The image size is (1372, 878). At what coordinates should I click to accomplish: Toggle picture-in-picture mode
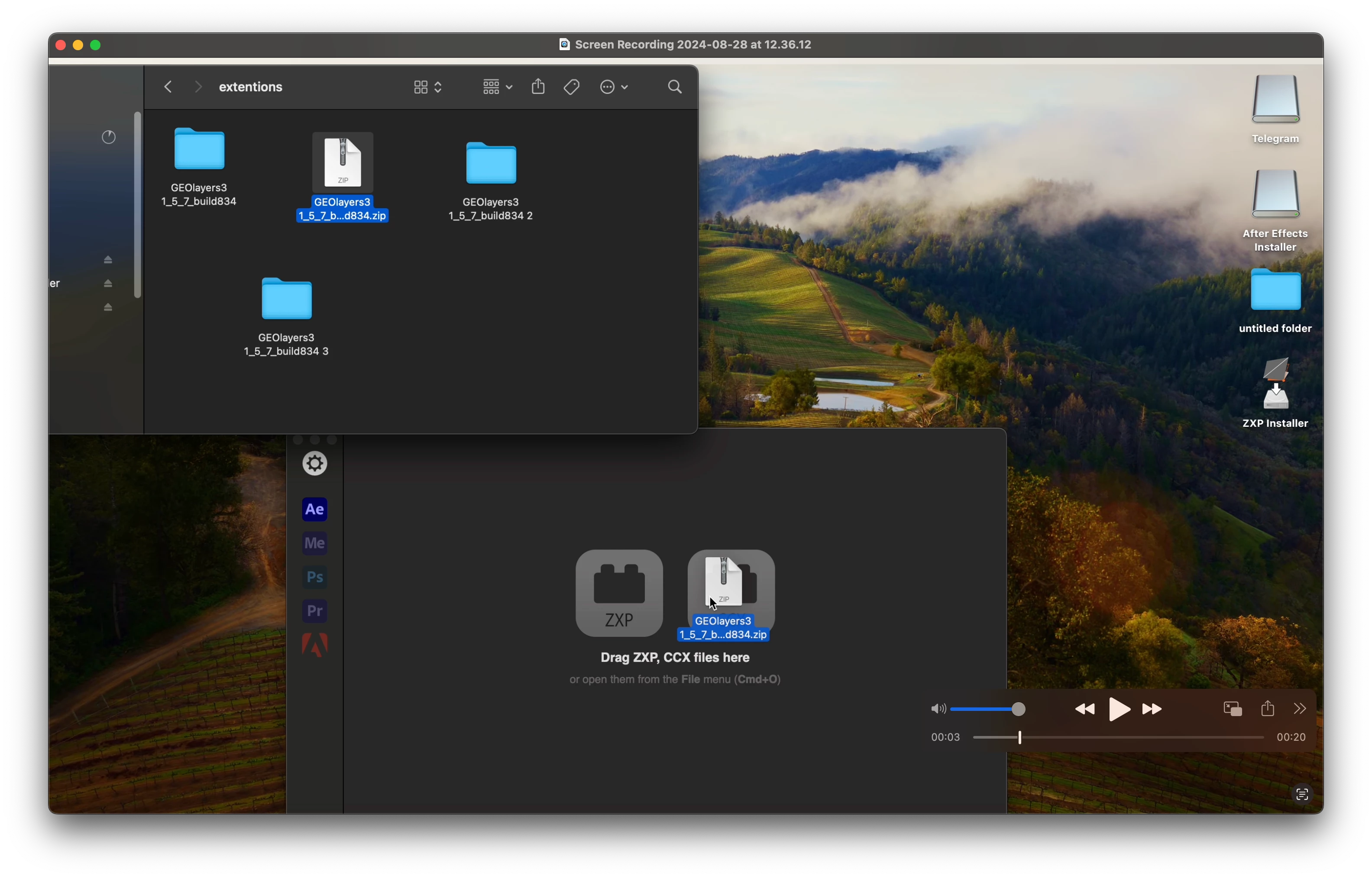(1232, 709)
